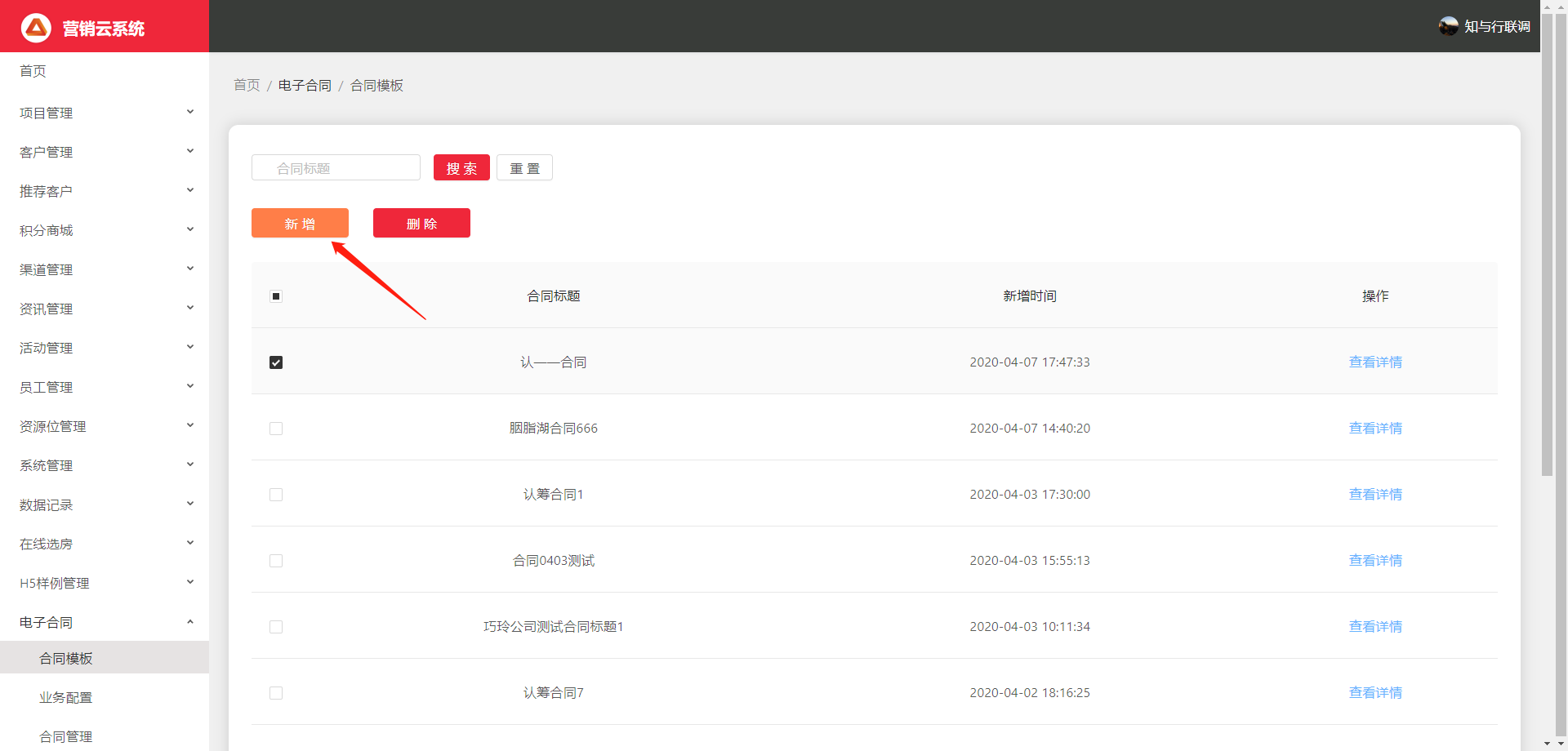
Task: Open the 资源位管理 sidebar menu
Action: [x=105, y=426]
